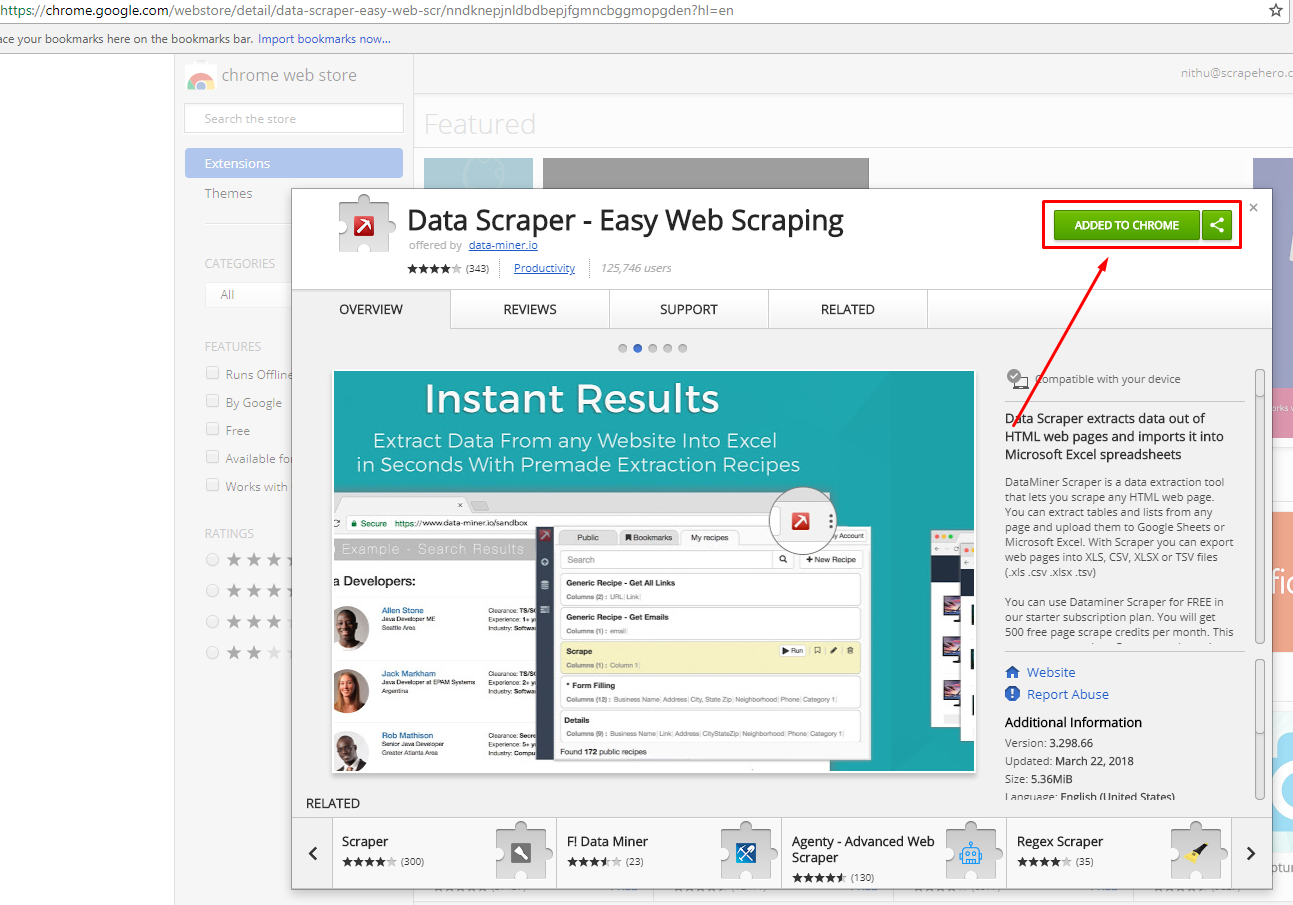Viewport: 1293px width, 905px height.
Task: Click the 125,746 users text
Action: coord(636,268)
